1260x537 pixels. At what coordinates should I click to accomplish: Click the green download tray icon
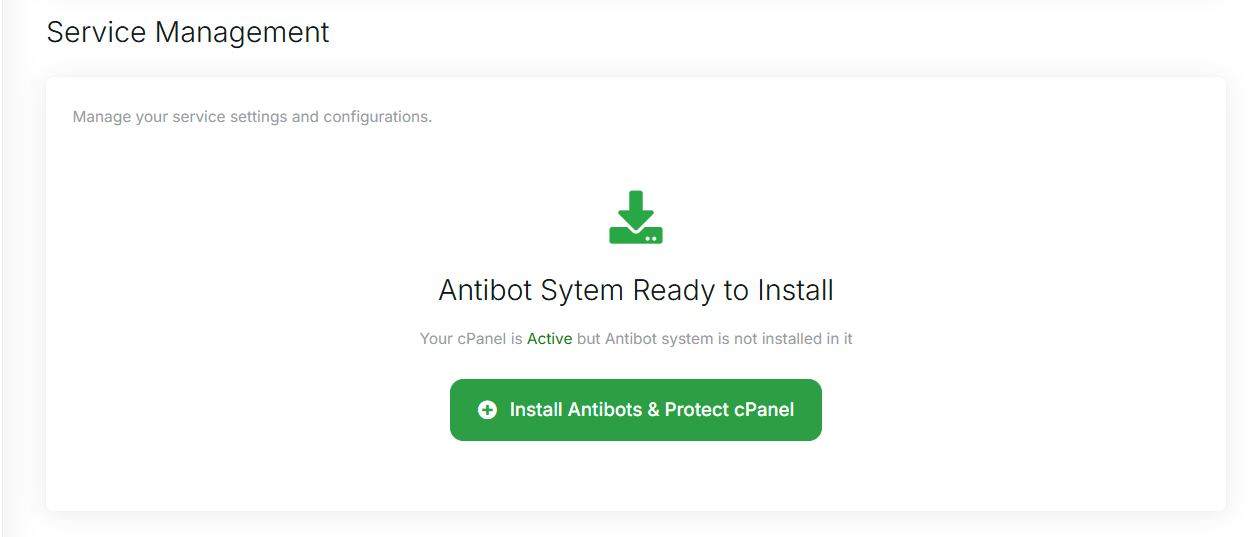coord(636,217)
